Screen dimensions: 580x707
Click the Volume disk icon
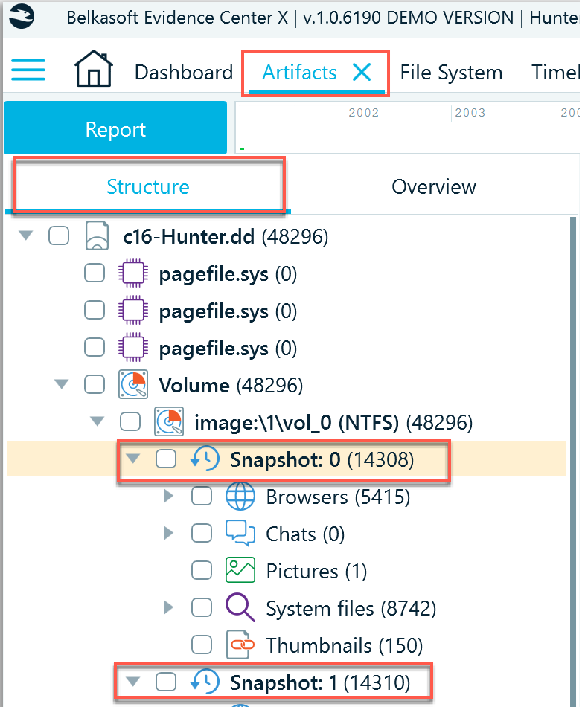click(133, 385)
